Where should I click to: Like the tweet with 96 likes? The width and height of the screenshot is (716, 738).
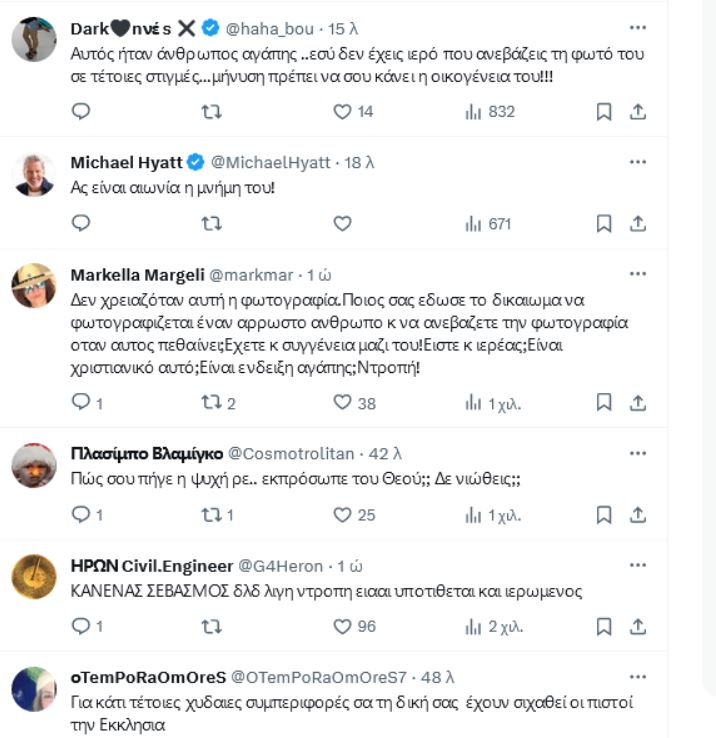[342, 626]
